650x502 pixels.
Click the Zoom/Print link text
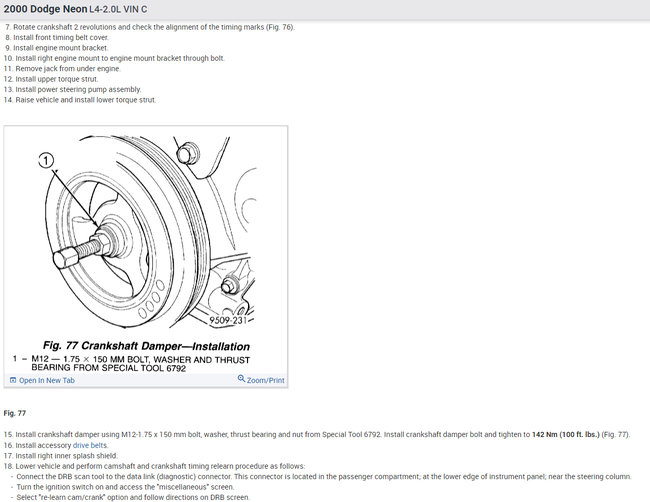[266, 381]
